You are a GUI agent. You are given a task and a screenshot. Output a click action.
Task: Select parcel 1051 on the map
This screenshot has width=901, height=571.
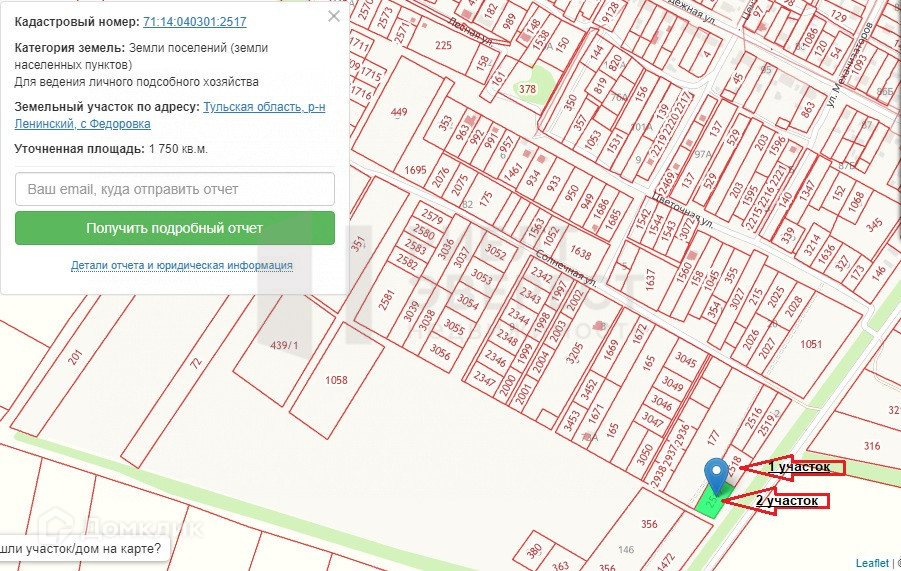click(811, 344)
